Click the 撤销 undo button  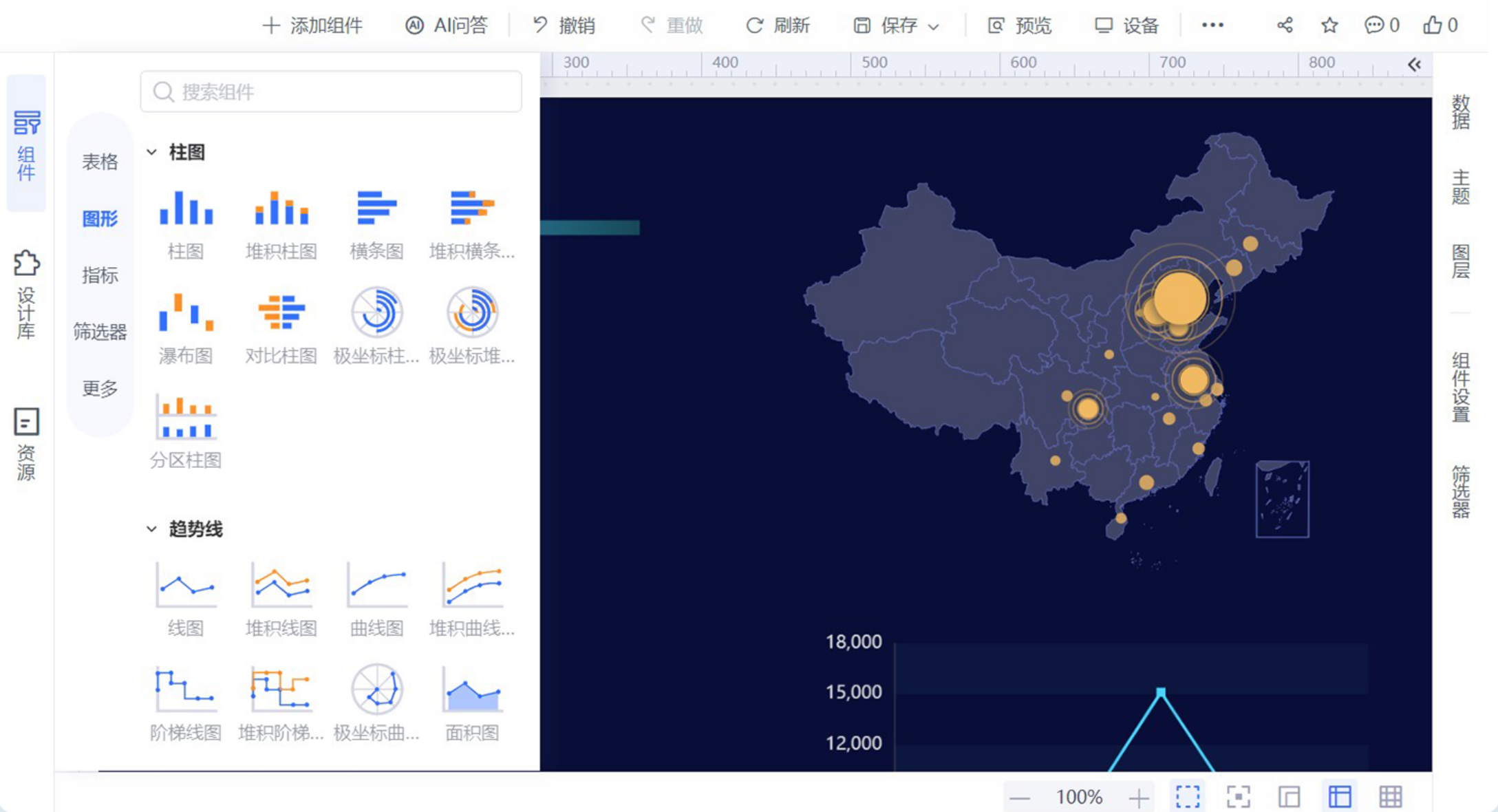click(x=564, y=25)
